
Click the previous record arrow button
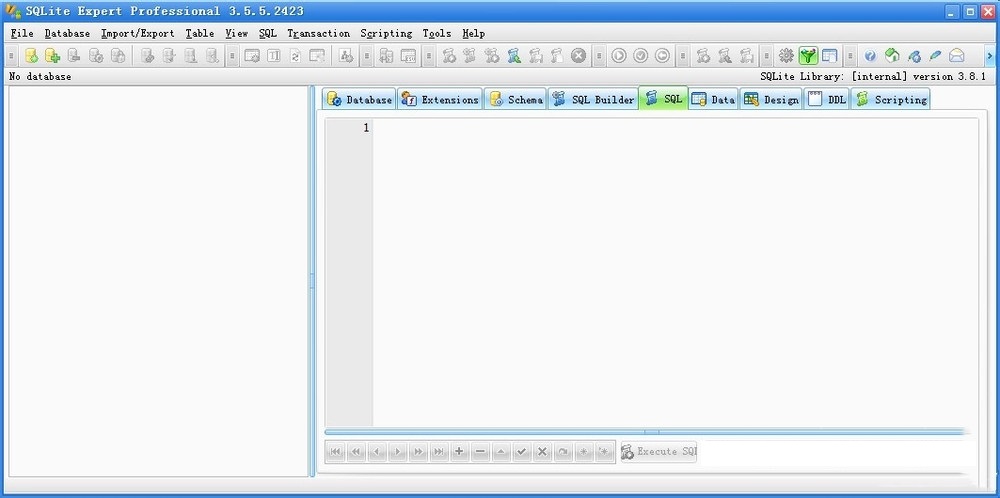coord(376,451)
